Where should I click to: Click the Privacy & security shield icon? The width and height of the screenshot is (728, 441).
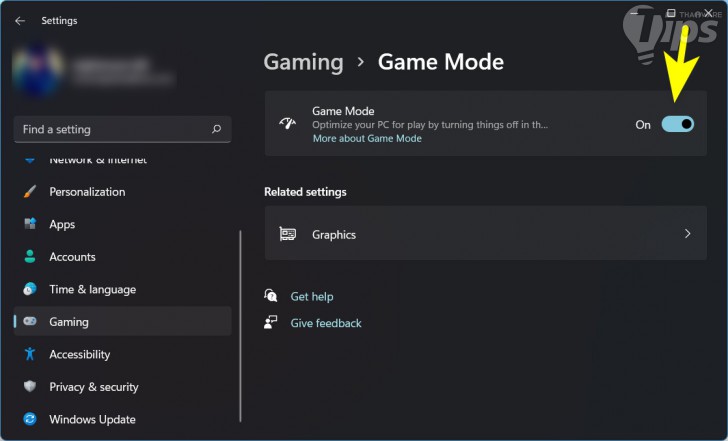30,386
